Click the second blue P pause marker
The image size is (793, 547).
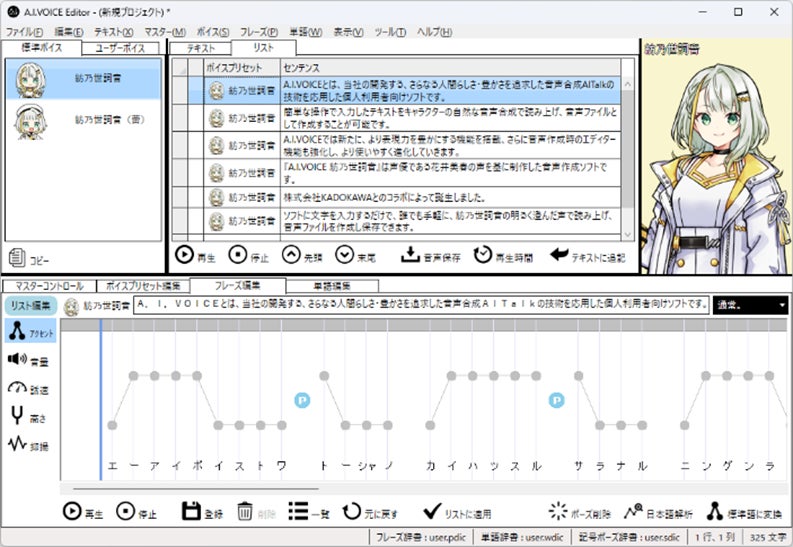click(x=556, y=400)
